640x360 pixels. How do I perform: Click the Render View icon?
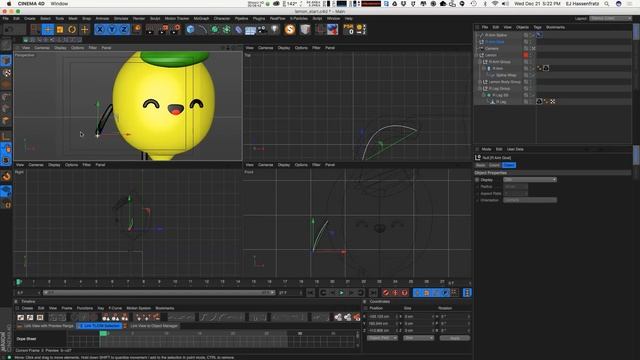(150, 29)
